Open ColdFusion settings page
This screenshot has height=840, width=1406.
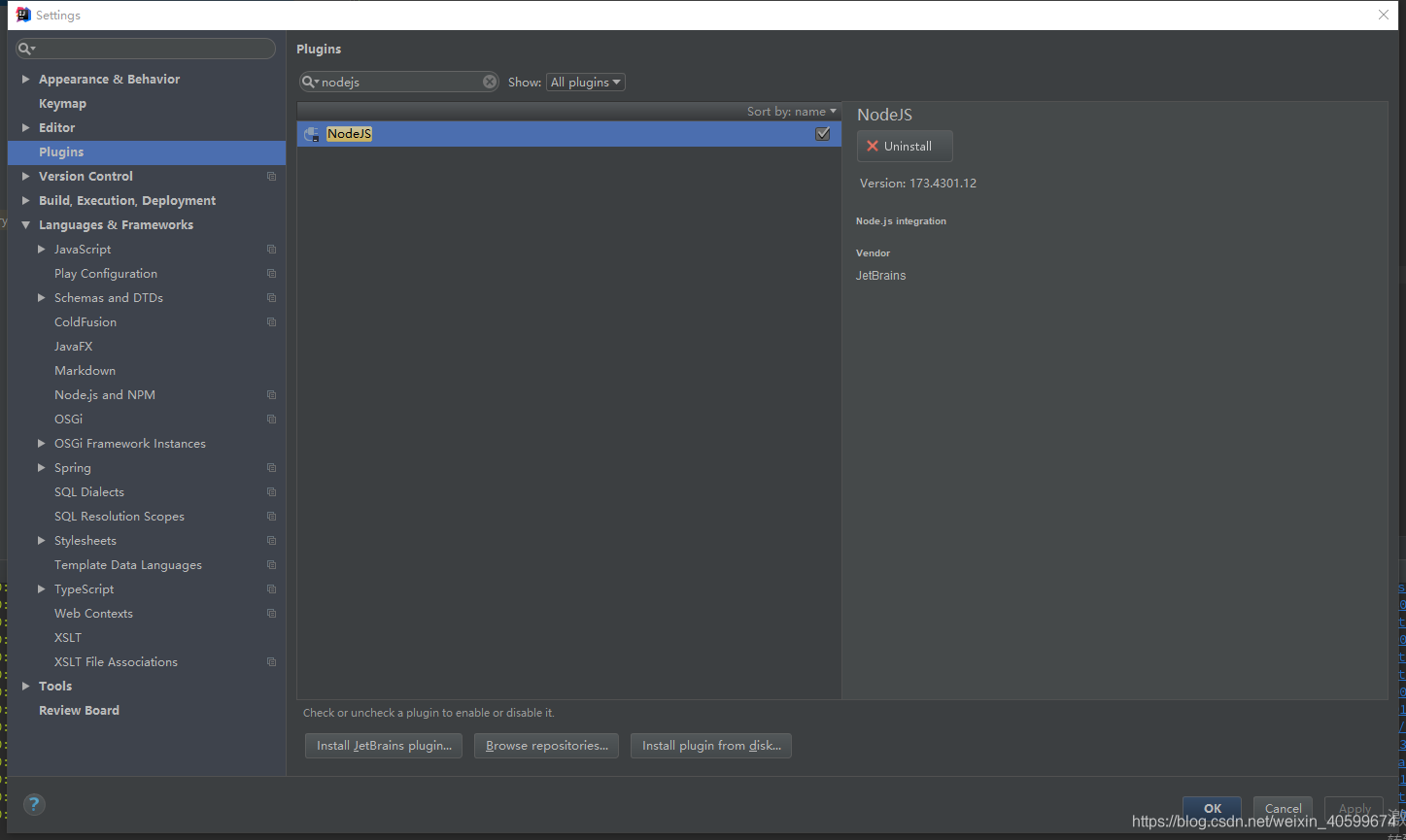tap(86, 321)
